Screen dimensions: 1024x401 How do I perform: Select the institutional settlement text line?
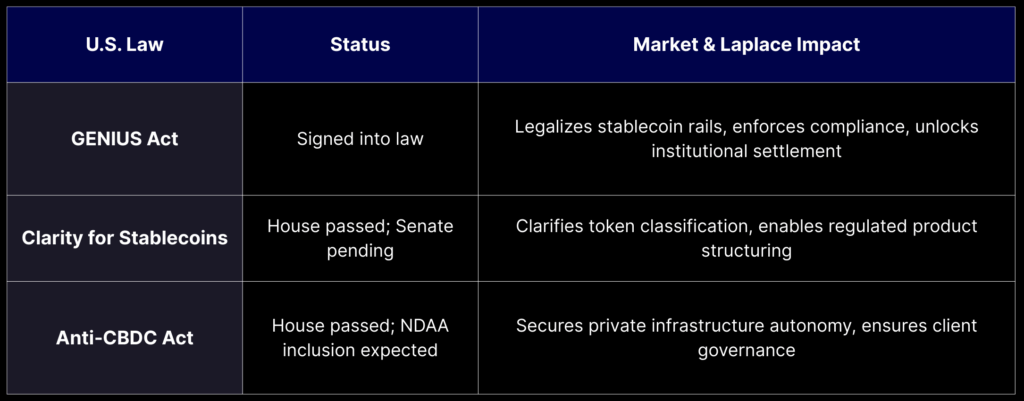point(746,152)
